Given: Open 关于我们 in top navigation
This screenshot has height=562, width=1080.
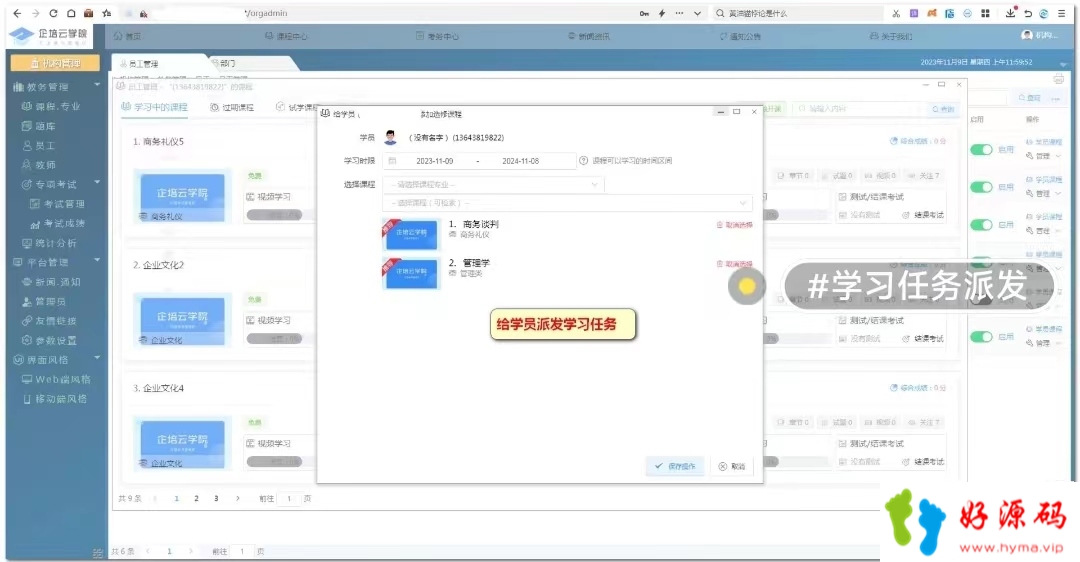Looking at the screenshot, I should (x=891, y=36).
